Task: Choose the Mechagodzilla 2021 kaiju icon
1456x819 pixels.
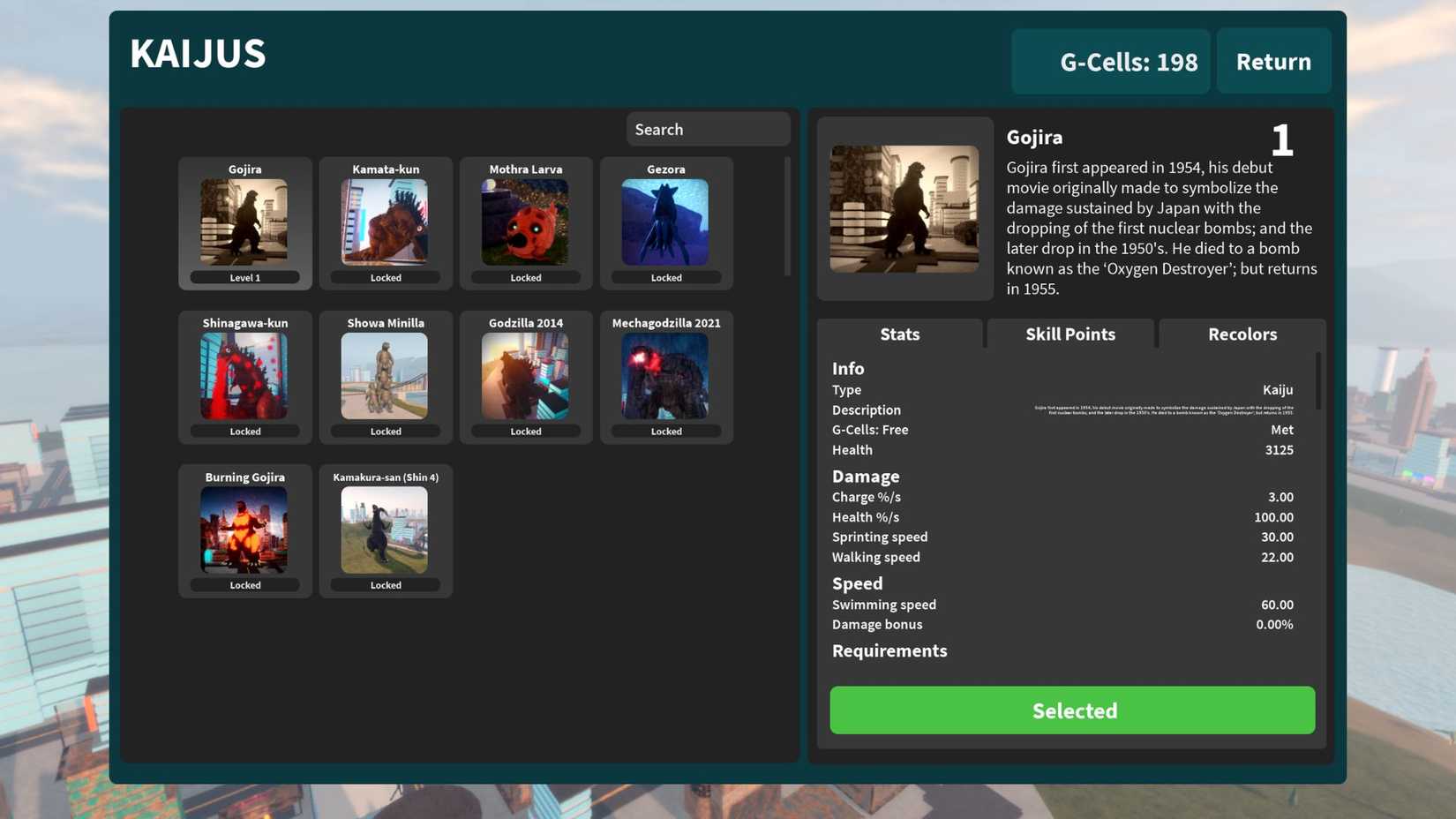Action: coord(665,377)
